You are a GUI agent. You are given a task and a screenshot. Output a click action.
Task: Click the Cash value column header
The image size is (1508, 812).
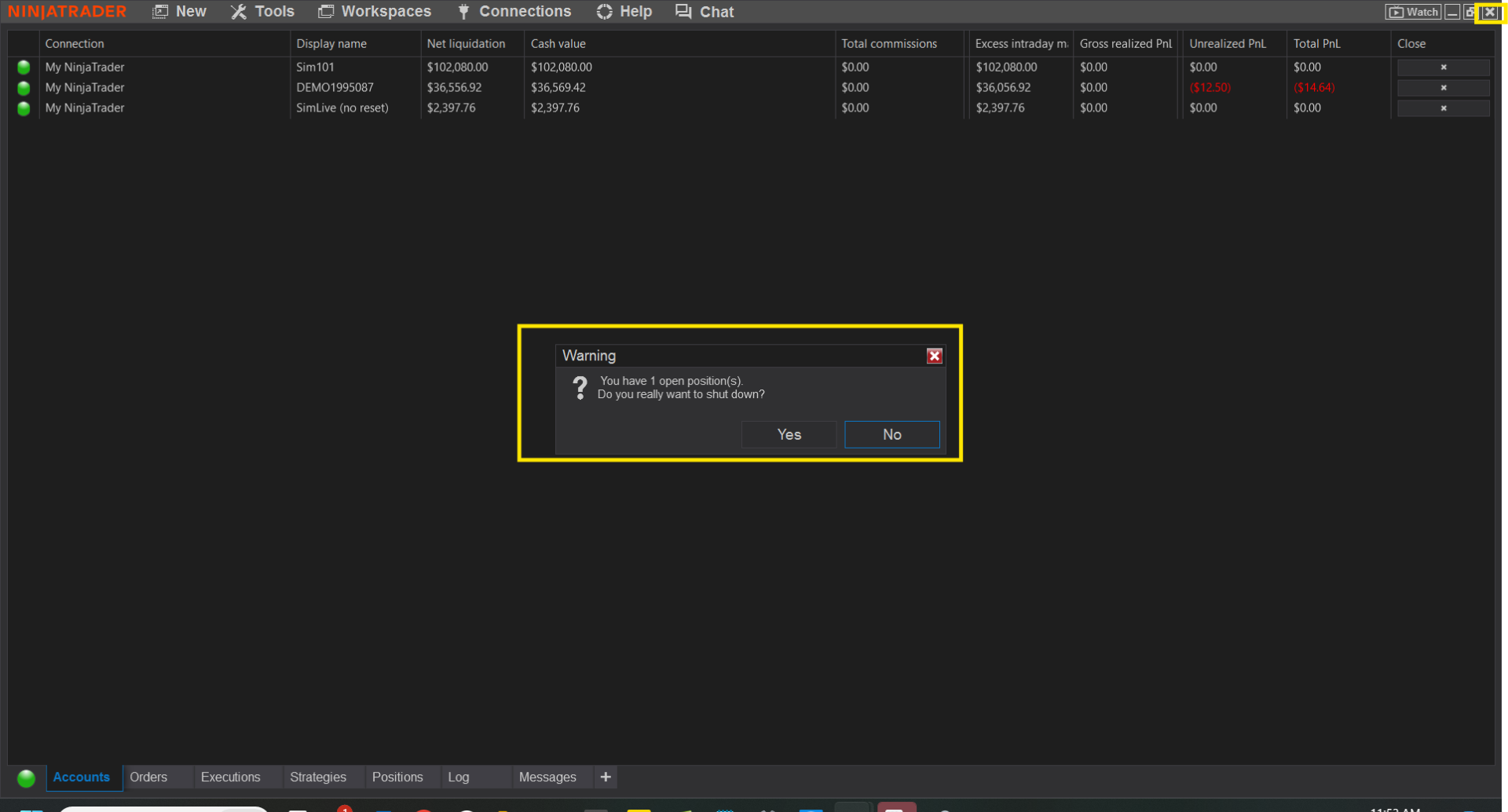pyautogui.click(x=679, y=44)
